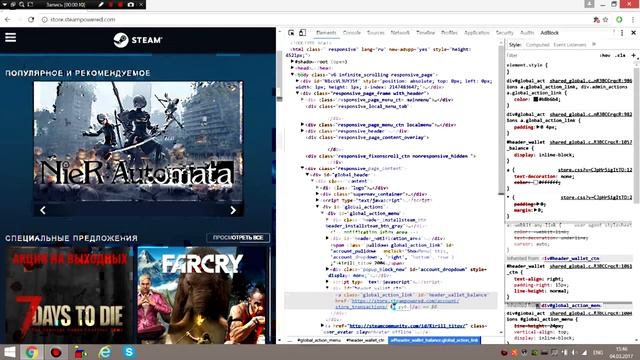Select the header_wallet_balance anchor line in DOM
Viewport: 640px width, 360px height.
[x=391, y=301]
